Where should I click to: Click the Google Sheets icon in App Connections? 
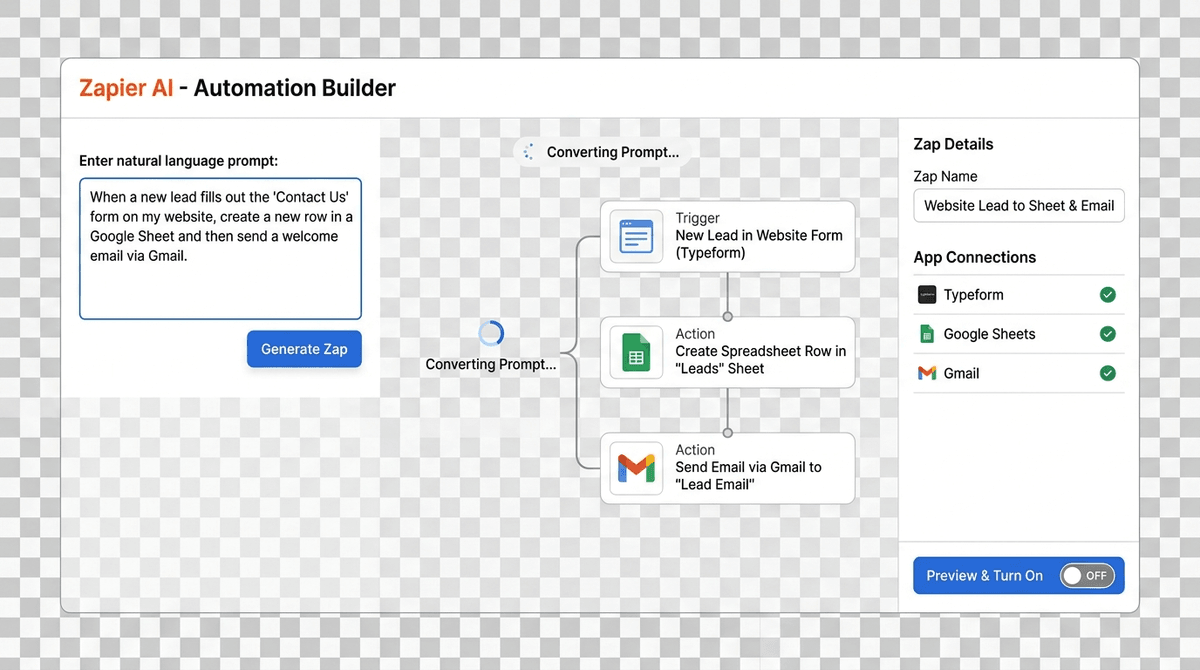pos(926,334)
